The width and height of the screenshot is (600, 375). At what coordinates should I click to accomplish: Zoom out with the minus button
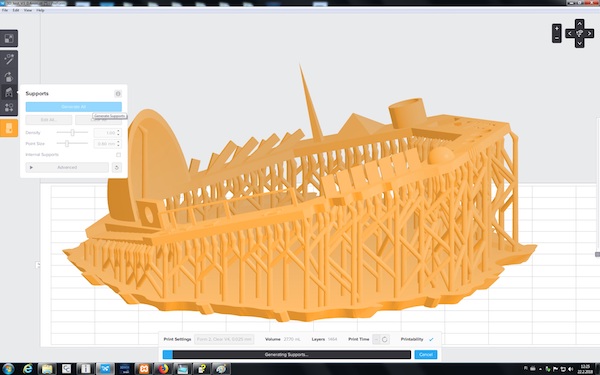(x=557, y=38)
